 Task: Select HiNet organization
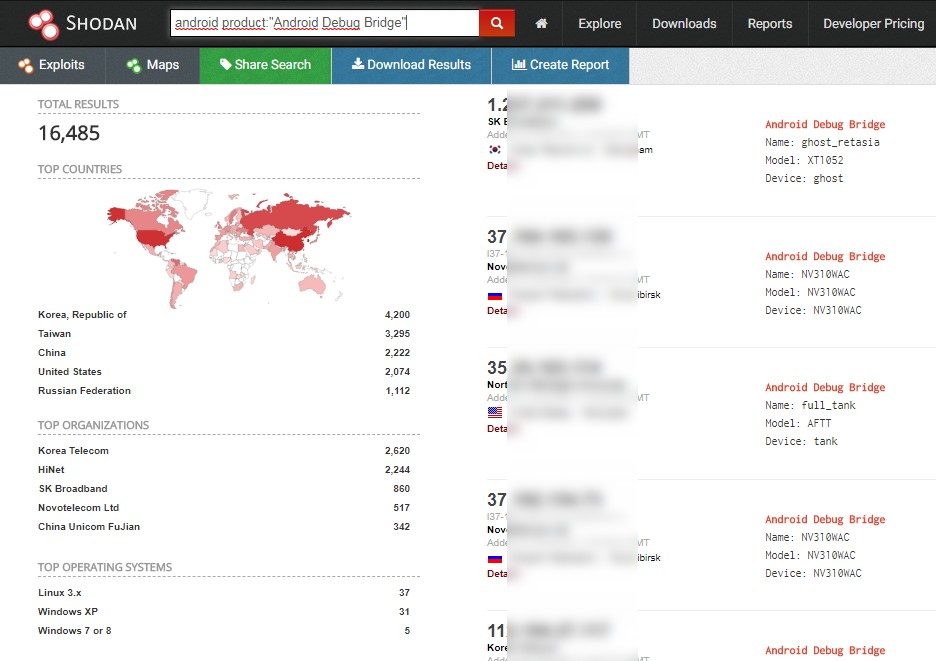[51, 470]
